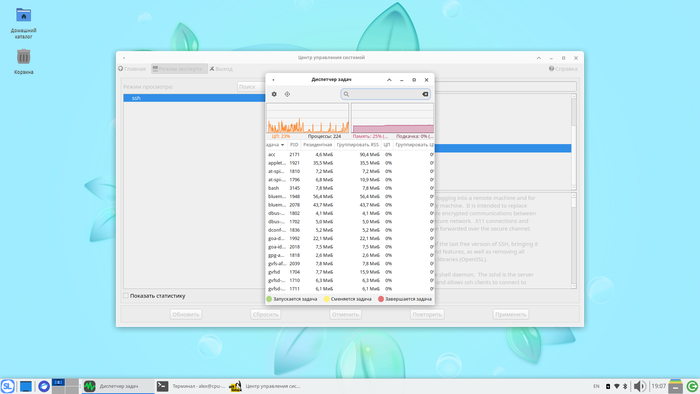700x394 pixels.
Task: Select the acc process row
Action: point(350,154)
